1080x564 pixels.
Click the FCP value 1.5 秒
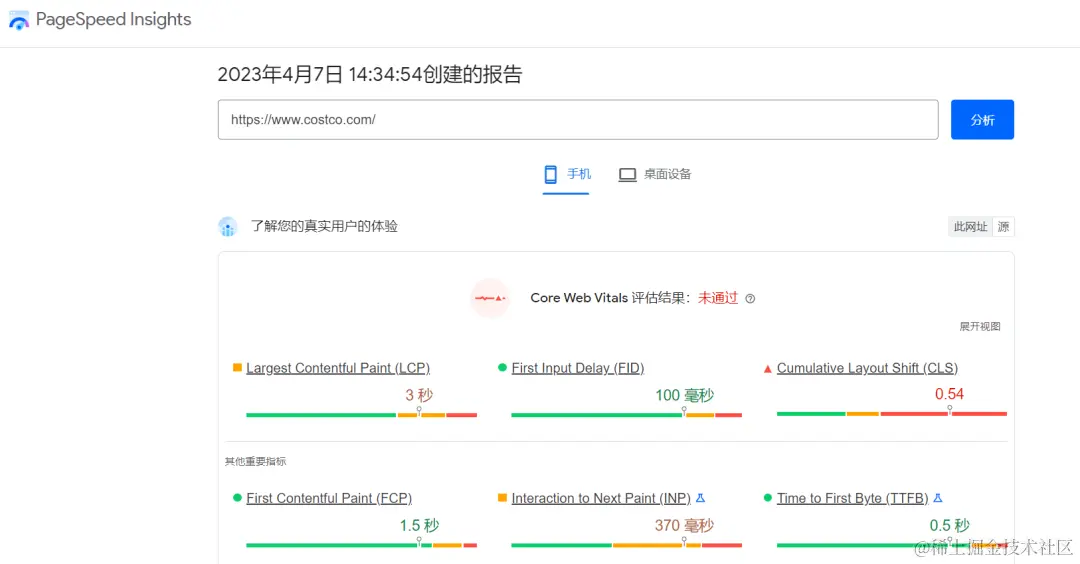click(419, 525)
